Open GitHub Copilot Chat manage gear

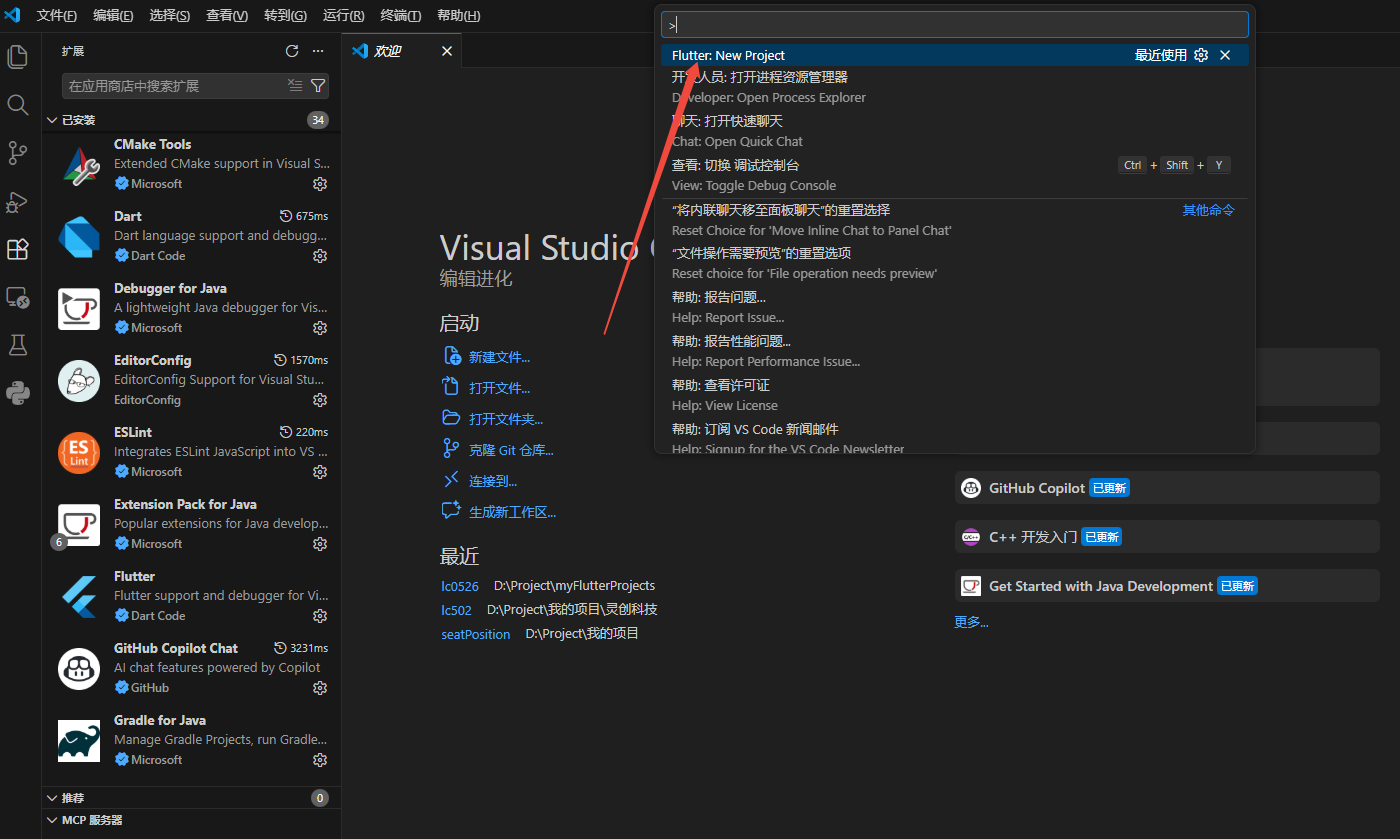tap(320, 688)
